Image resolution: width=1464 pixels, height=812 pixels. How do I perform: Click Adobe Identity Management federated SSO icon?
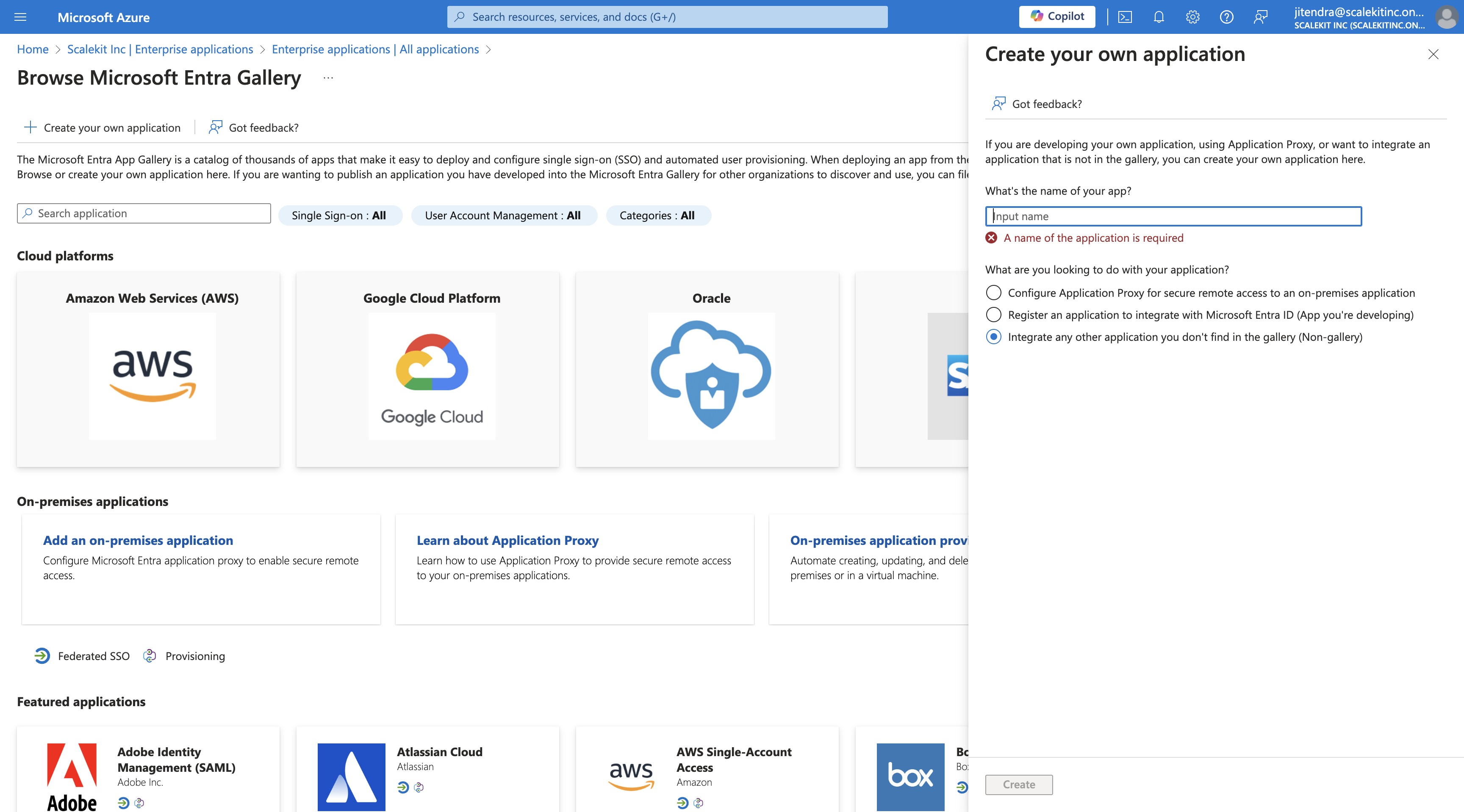pyautogui.click(x=123, y=802)
